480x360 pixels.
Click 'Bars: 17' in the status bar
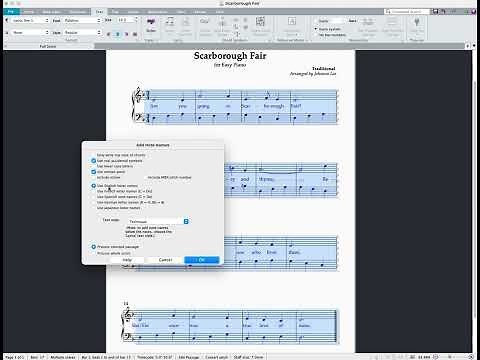point(37,357)
